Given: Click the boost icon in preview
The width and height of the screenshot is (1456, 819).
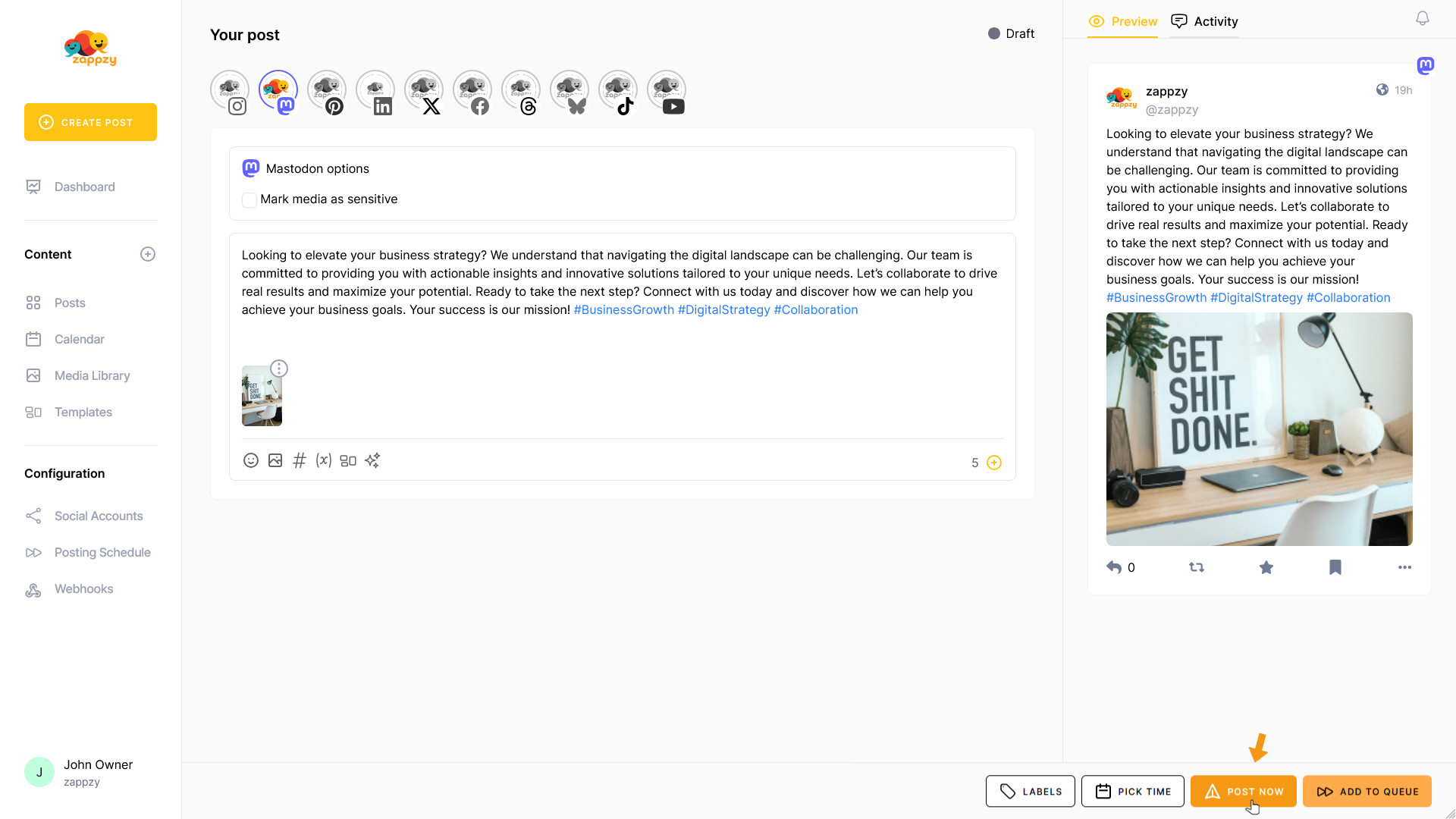Looking at the screenshot, I should pyautogui.click(x=1196, y=567).
